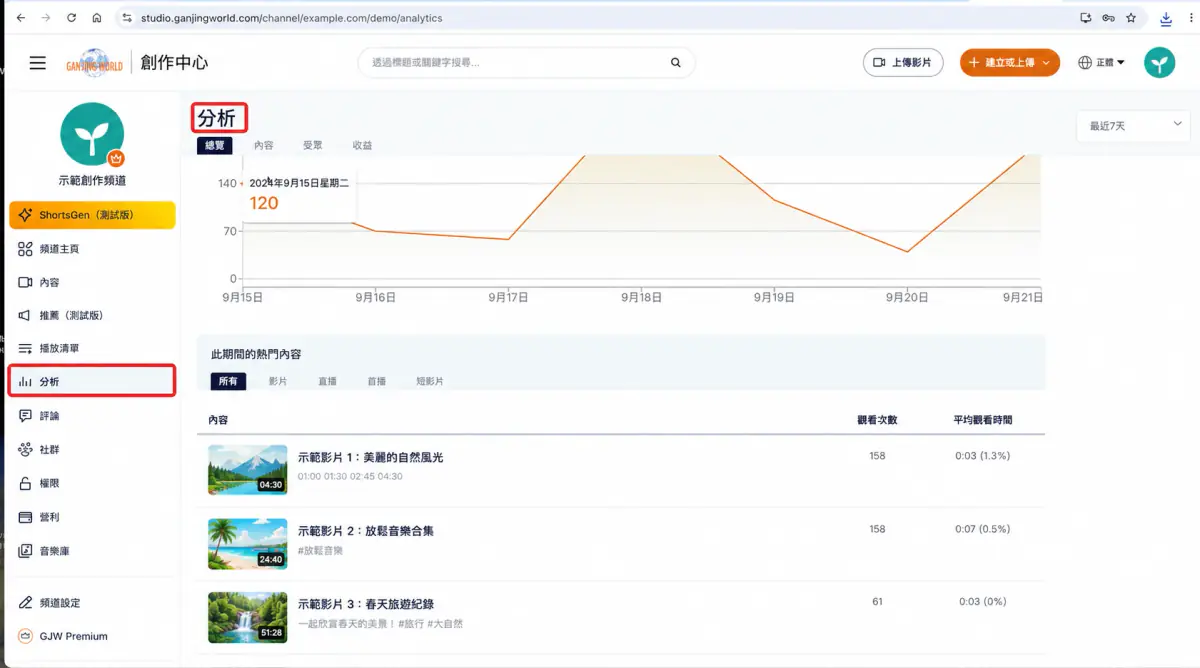Open video 示範影片 2：放鬆音樂合集

tap(366, 531)
